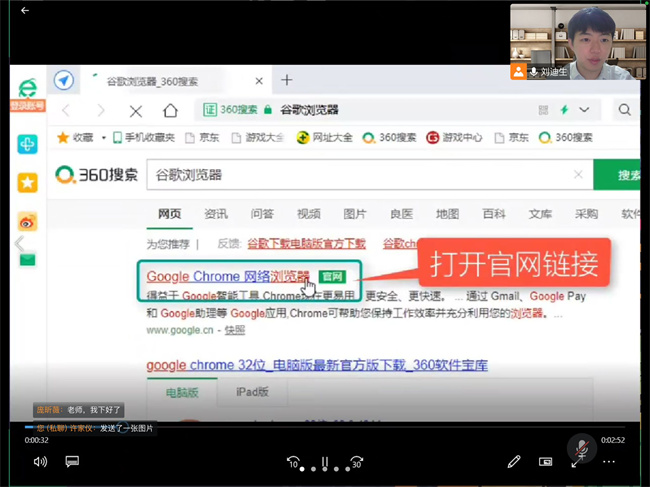The width and height of the screenshot is (650, 487).
Task: Skip forward 30 seconds
Action: (357, 462)
